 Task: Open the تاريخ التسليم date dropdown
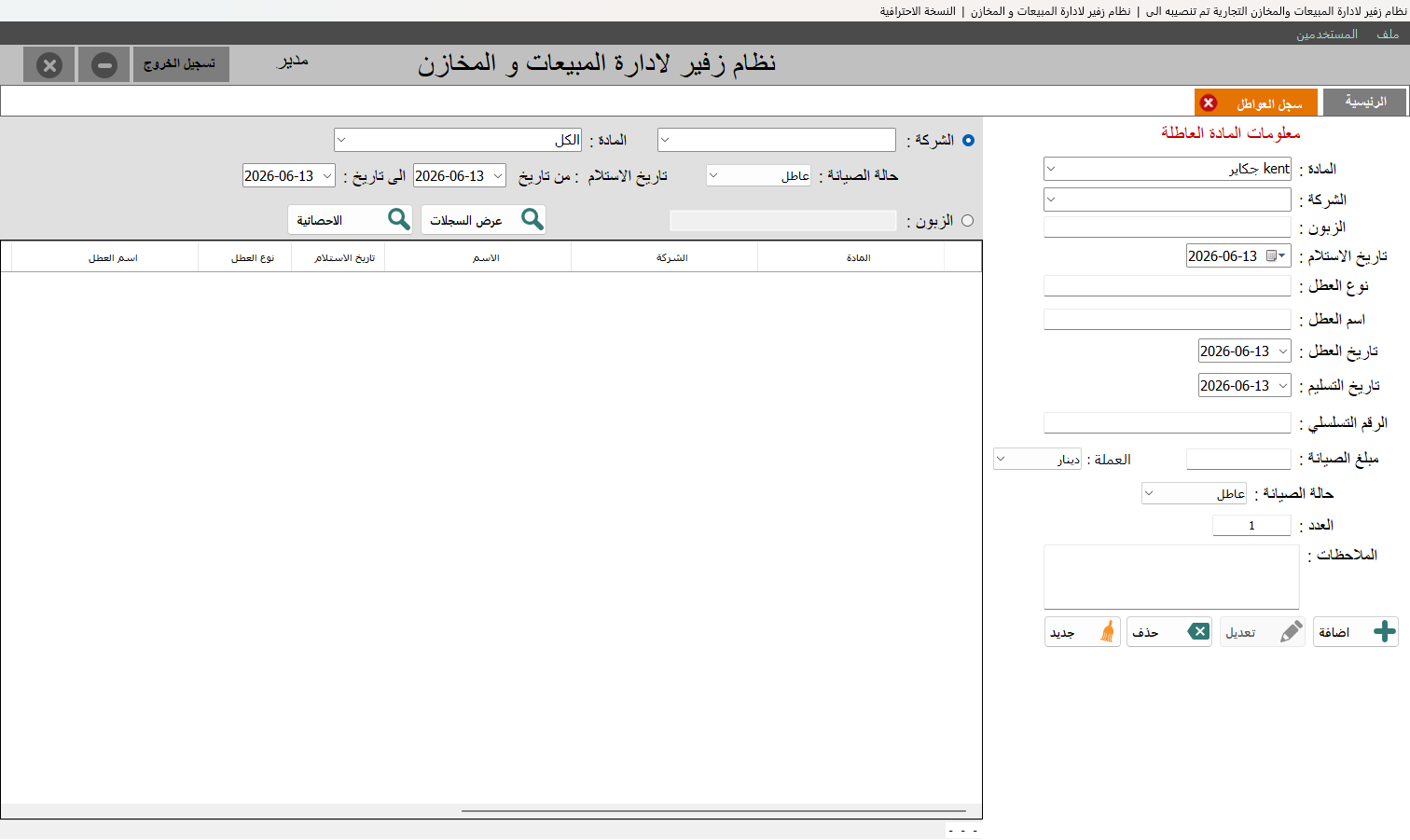point(1283,385)
